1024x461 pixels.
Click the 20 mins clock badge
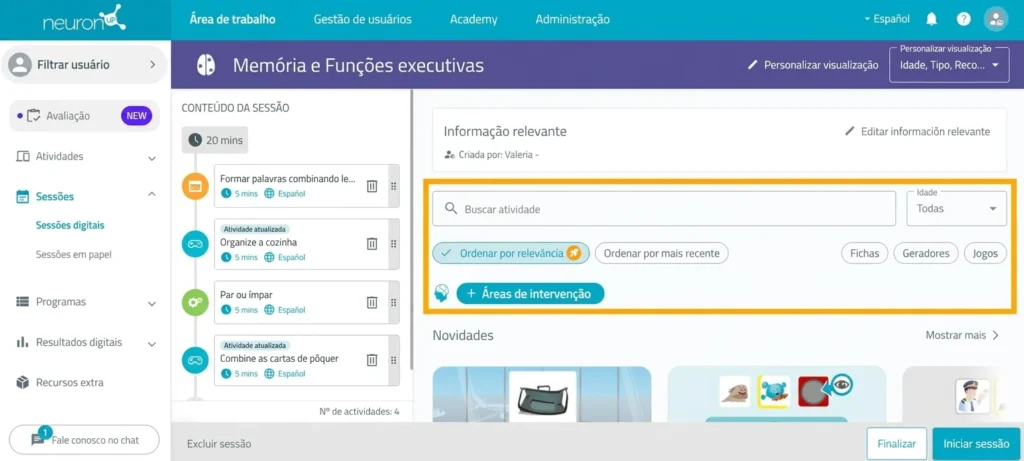coord(215,140)
